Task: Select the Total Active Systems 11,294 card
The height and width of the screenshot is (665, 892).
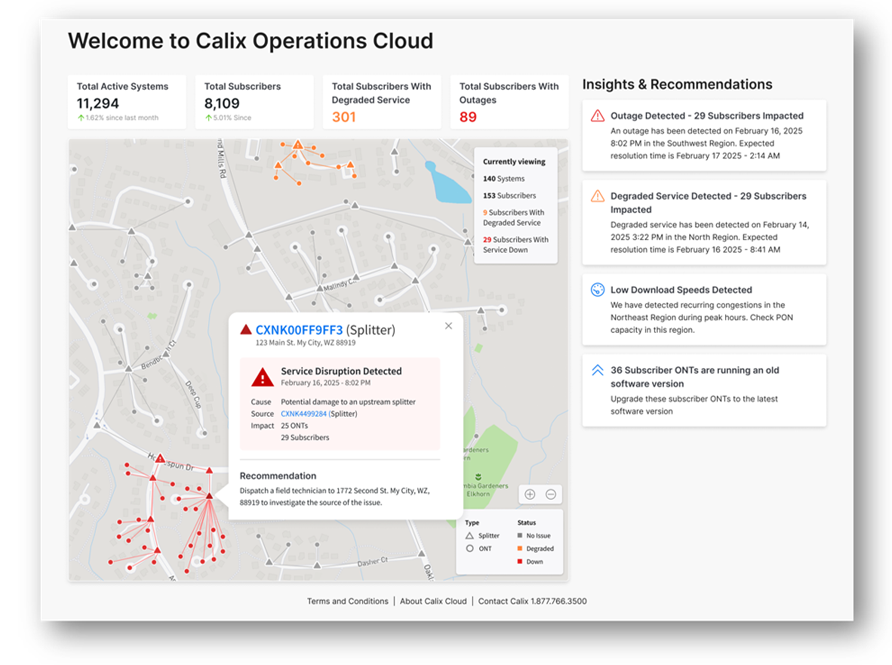Action: pyautogui.click(x=127, y=102)
